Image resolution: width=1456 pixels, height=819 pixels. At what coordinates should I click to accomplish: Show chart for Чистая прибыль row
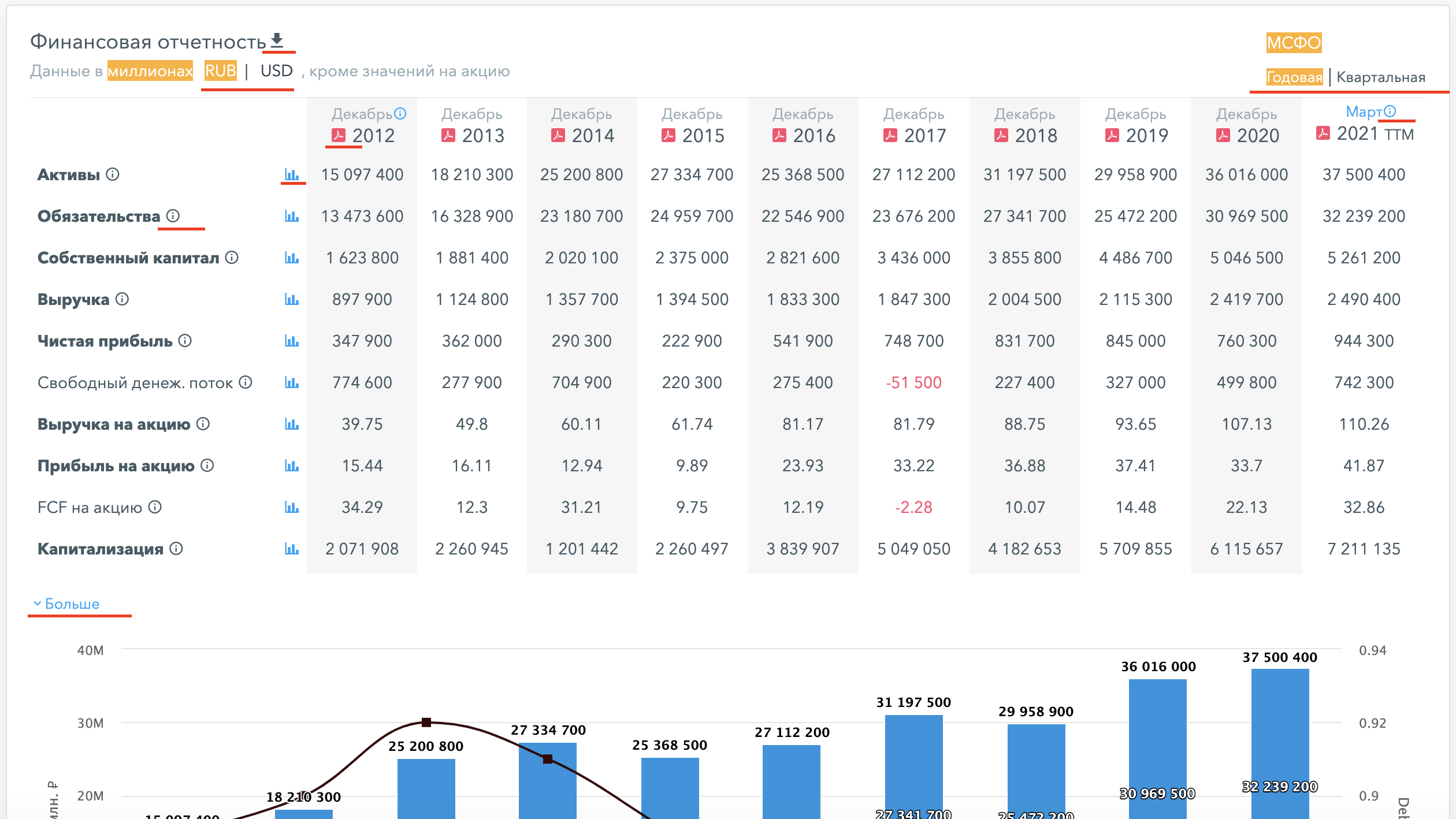pos(292,341)
